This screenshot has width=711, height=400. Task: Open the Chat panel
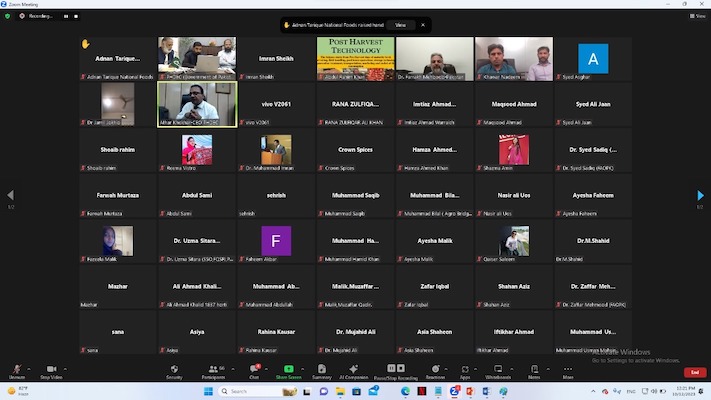click(x=254, y=371)
